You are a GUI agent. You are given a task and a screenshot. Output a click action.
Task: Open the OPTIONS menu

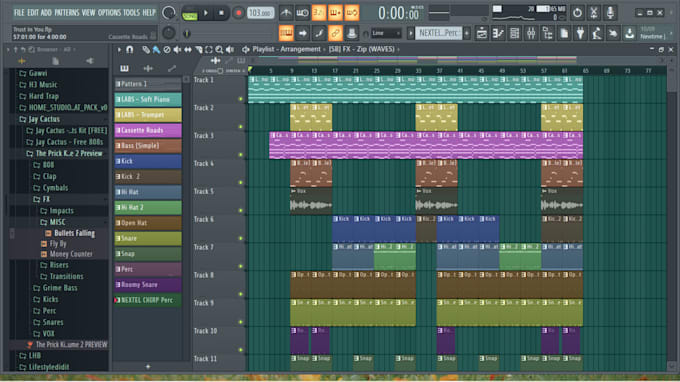pyautogui.click(x=110, y=13)
